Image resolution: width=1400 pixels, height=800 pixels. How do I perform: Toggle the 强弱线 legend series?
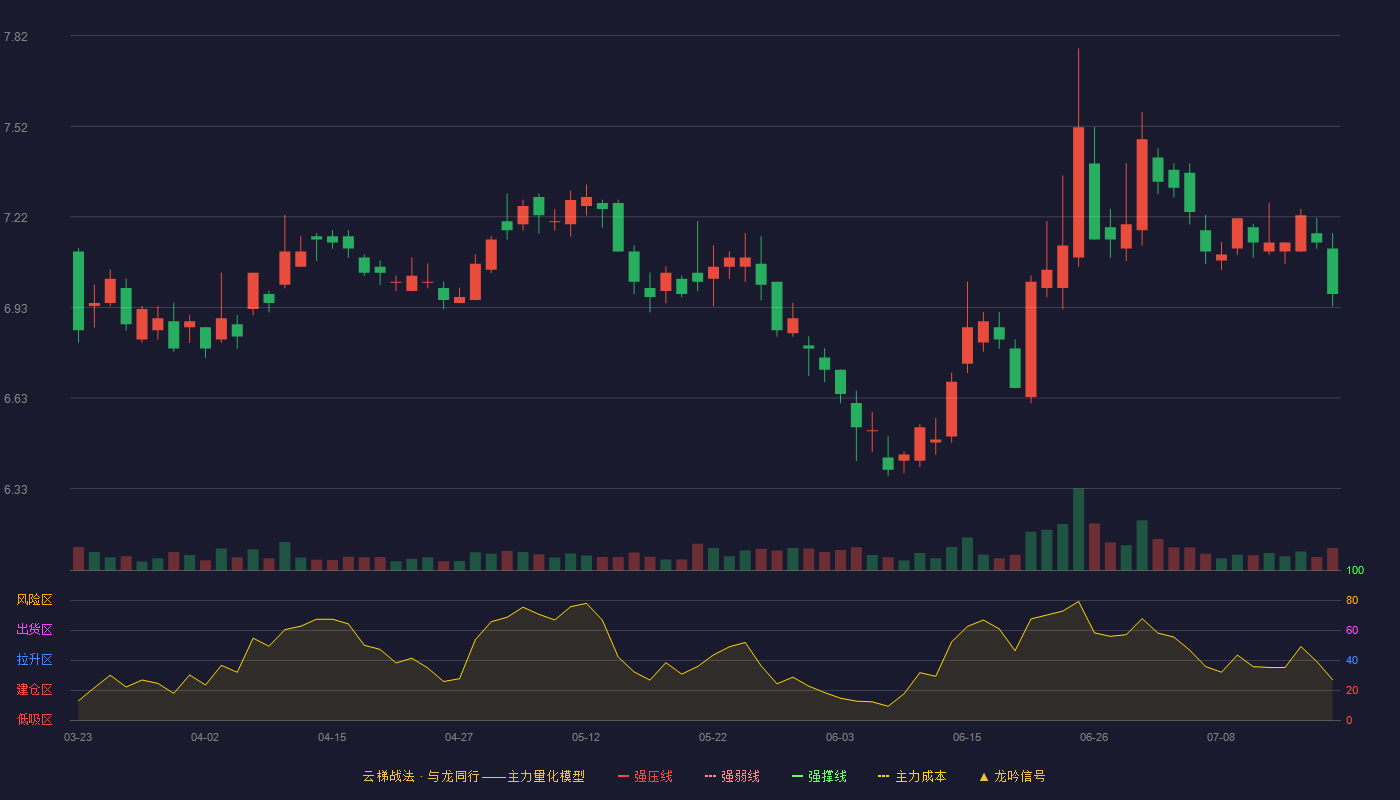(732, 776)
